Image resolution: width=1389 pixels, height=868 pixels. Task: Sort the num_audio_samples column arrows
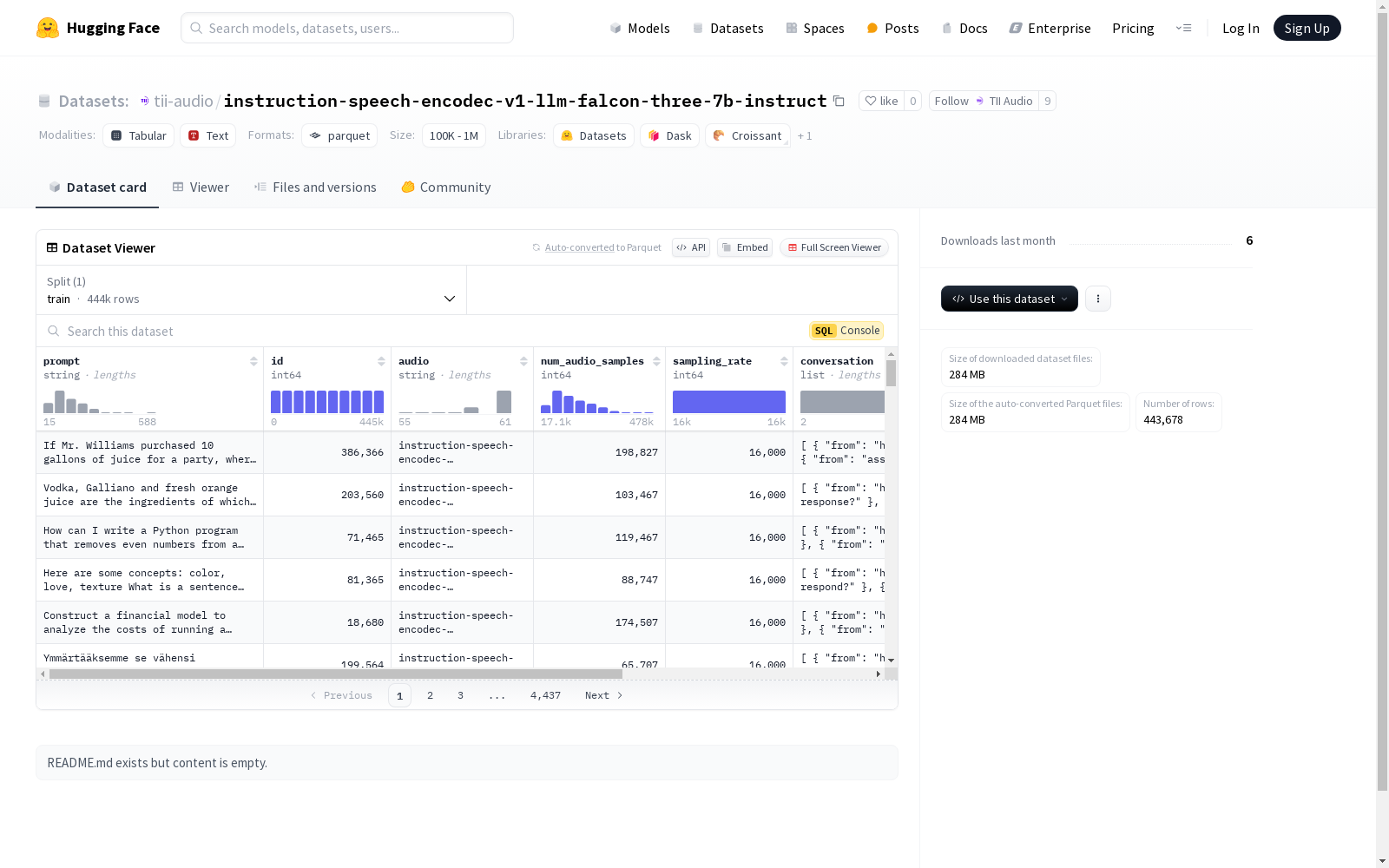pyautogui.click(x=656, y=361)
